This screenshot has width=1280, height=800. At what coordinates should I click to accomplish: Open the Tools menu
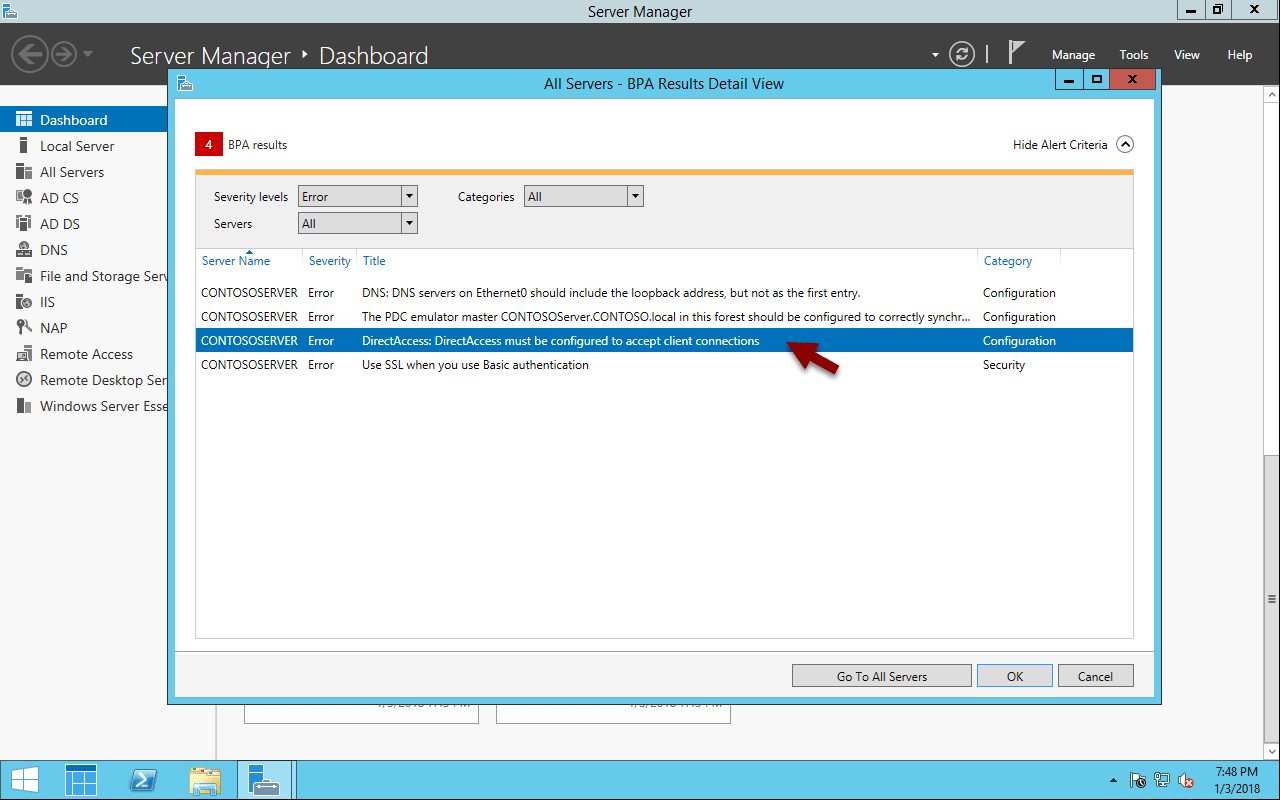coord(1134,55)
